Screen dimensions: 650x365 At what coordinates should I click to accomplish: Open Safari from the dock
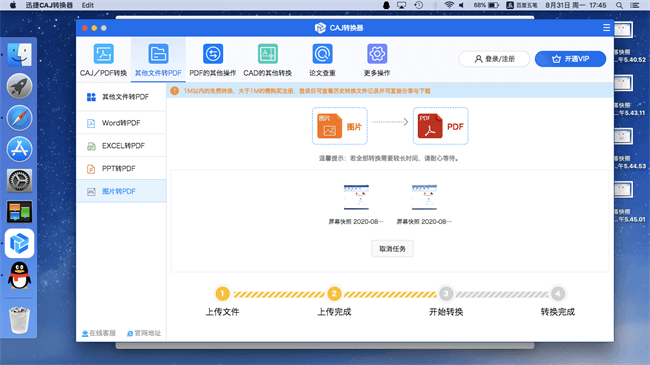(19, 117)
